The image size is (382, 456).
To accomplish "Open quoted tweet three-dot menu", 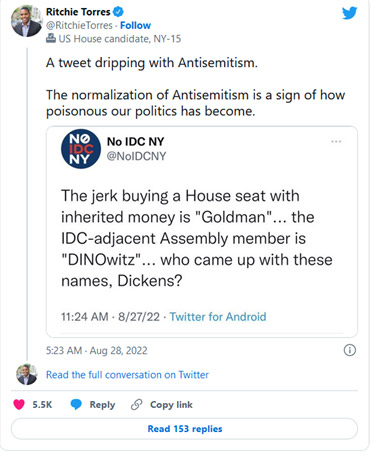I will coord(336,142).
